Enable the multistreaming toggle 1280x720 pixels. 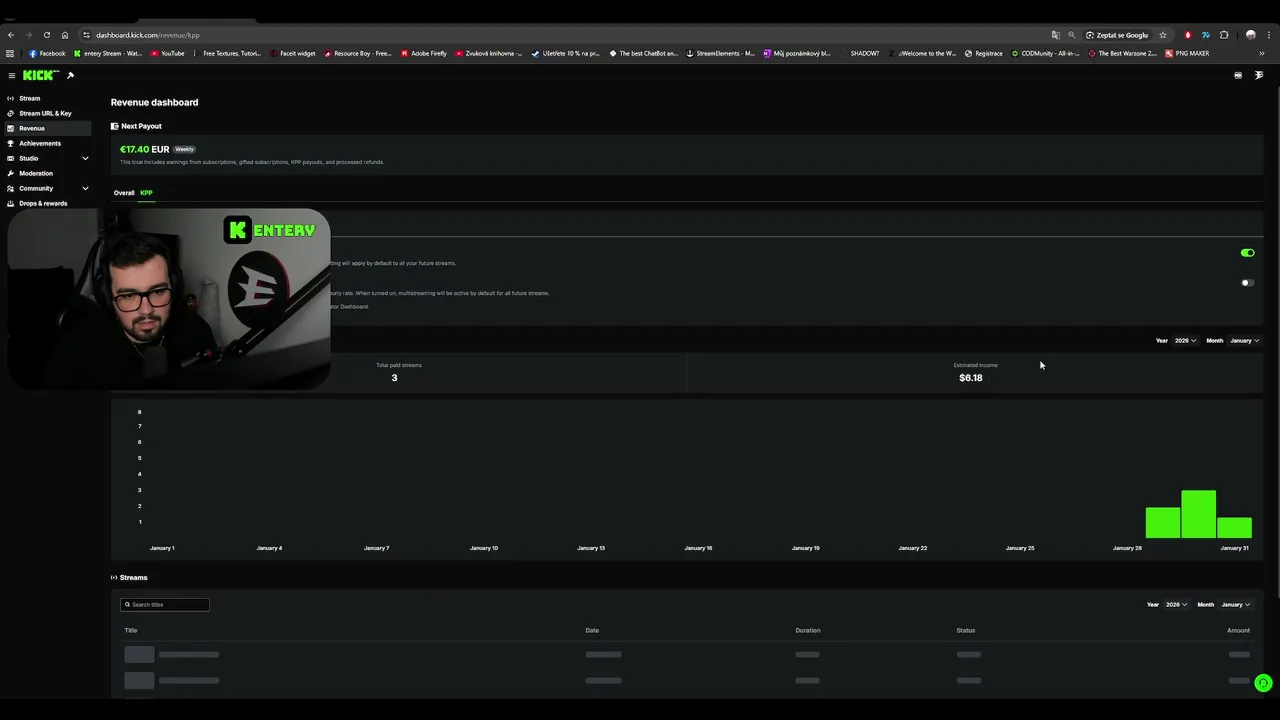pos(1247,283)
